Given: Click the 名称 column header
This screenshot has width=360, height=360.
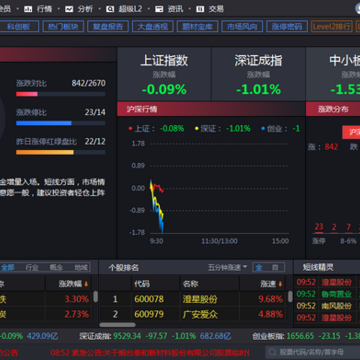Looking at the screenshot, I should (x=190, y=284).
